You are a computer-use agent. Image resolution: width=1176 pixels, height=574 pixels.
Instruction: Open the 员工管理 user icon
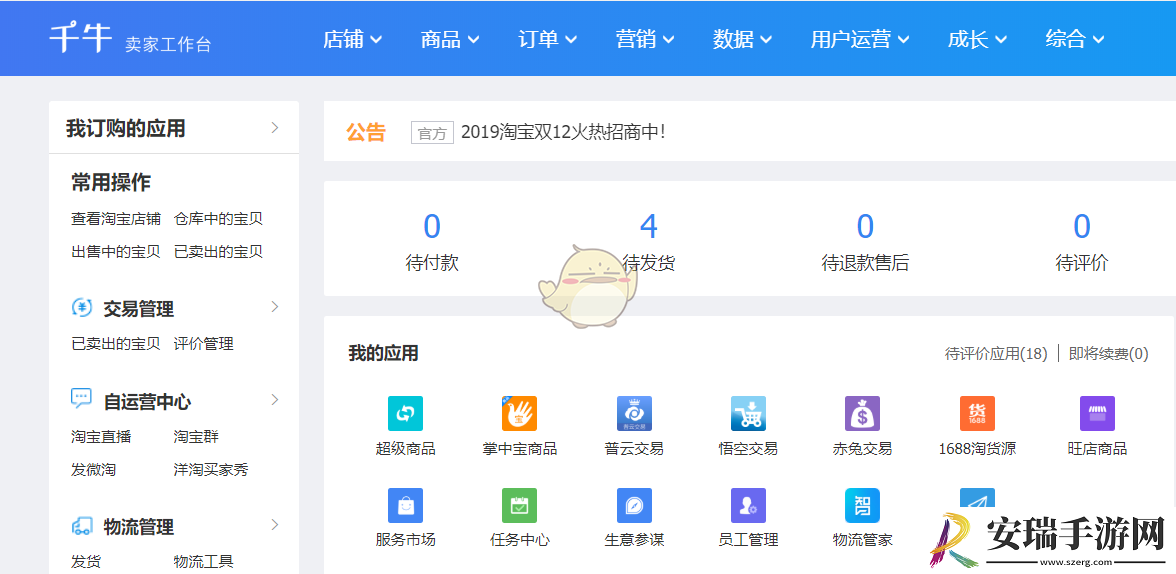pyautogui.click(x=748, y=506)
